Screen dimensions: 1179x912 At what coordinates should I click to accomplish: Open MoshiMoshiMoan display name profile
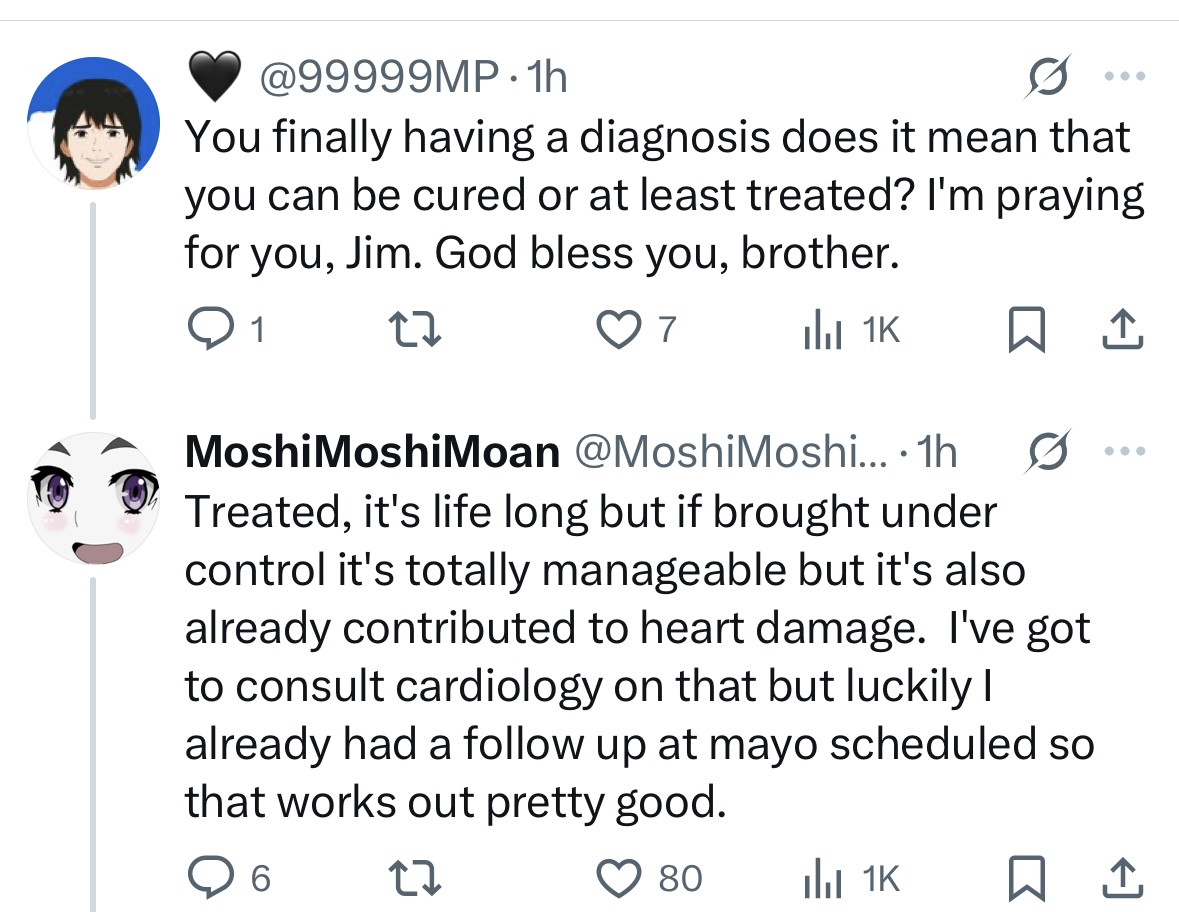click(x=372, y=453)
